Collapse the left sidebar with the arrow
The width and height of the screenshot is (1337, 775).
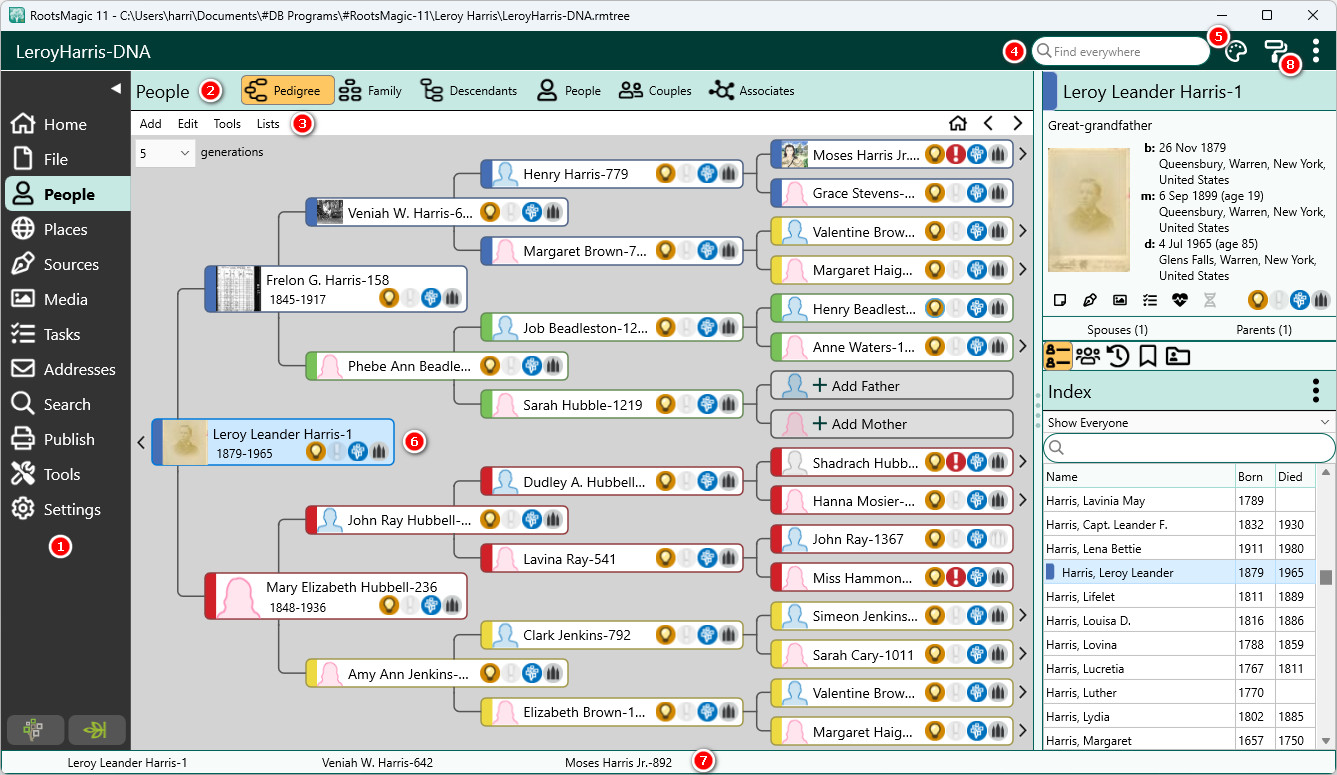[115, 89]
